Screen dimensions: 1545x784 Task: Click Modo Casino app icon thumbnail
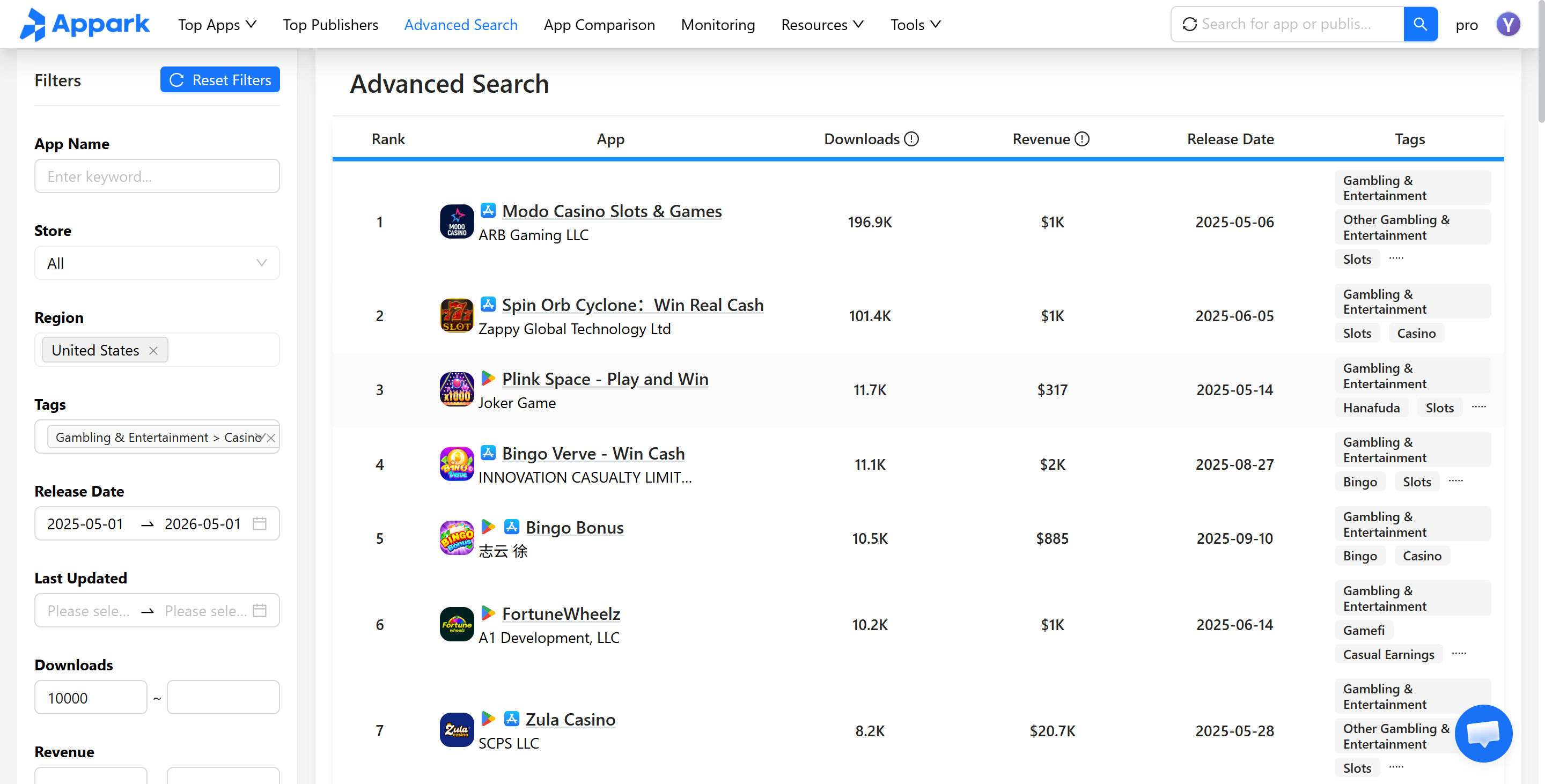click(x=457, y=222)
